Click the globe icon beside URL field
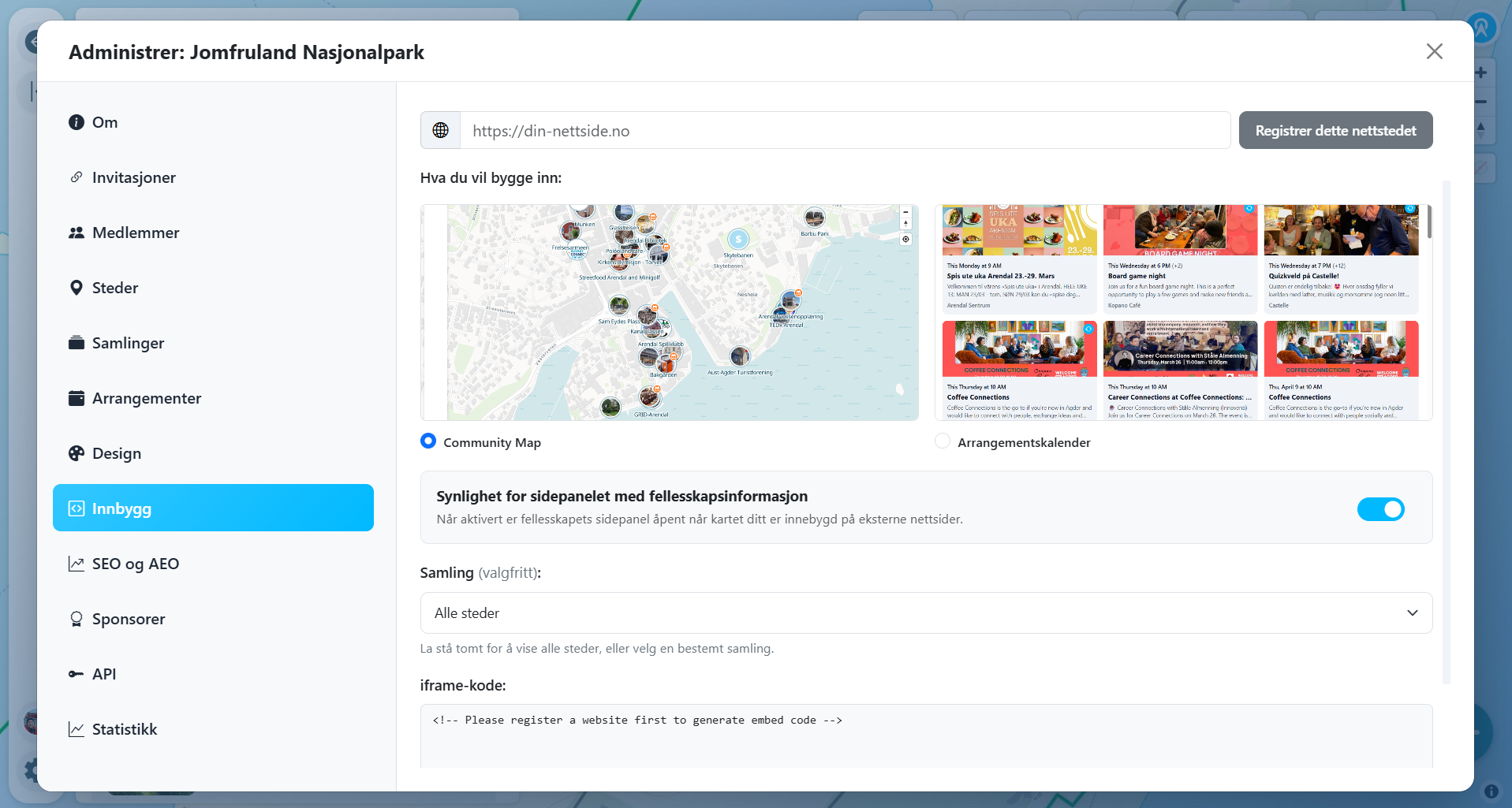 pos(441,130)
